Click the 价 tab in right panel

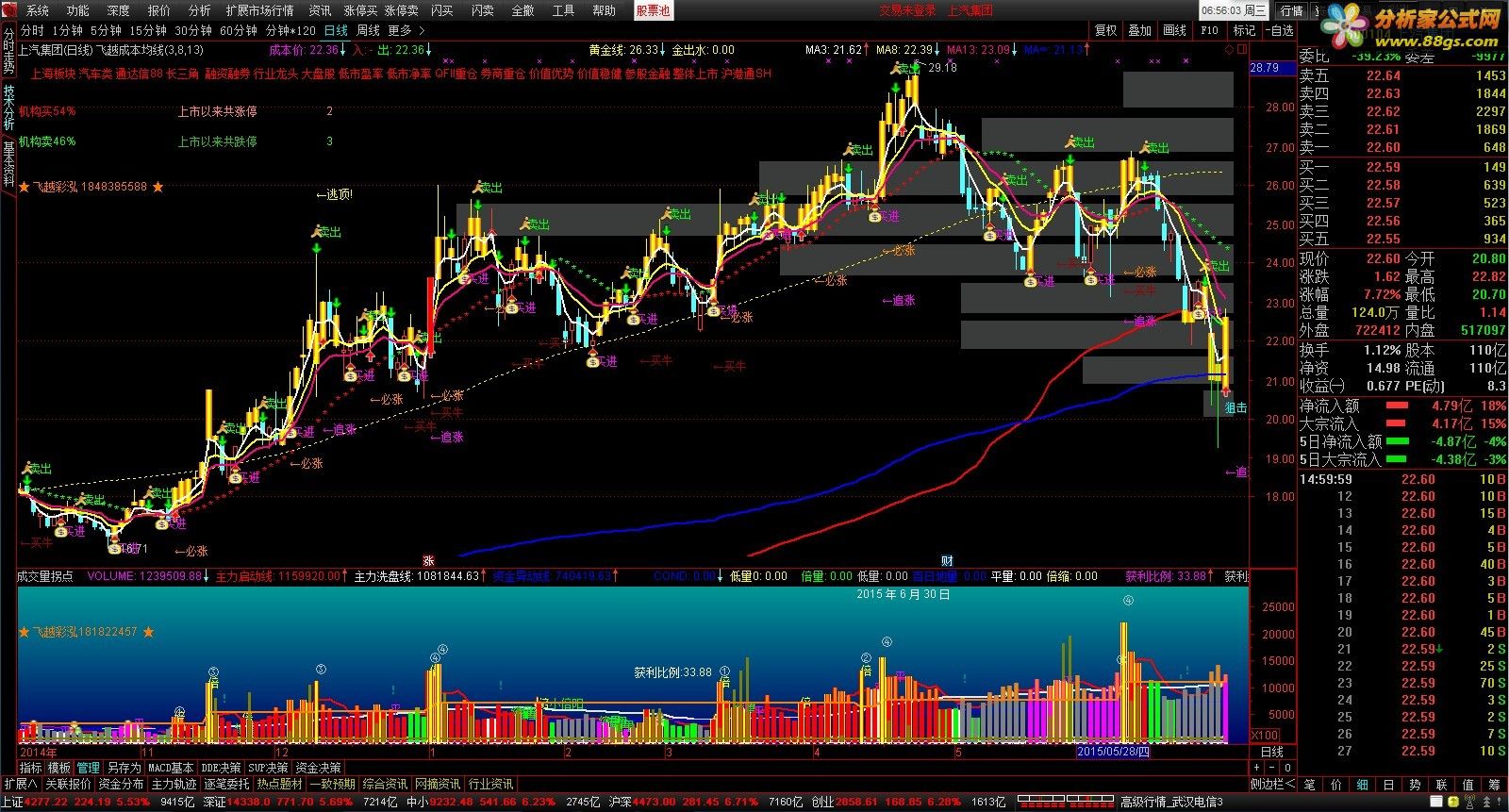1336,784
